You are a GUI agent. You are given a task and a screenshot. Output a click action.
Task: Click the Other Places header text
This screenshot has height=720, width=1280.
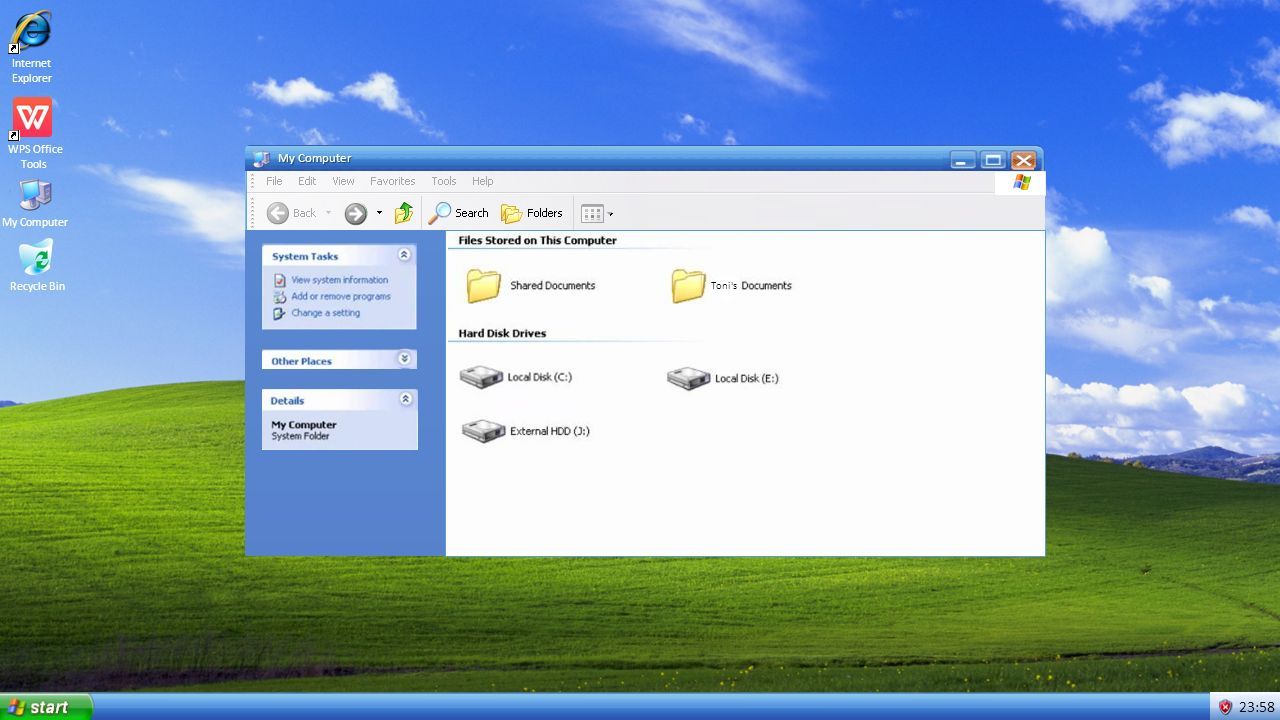301,361
